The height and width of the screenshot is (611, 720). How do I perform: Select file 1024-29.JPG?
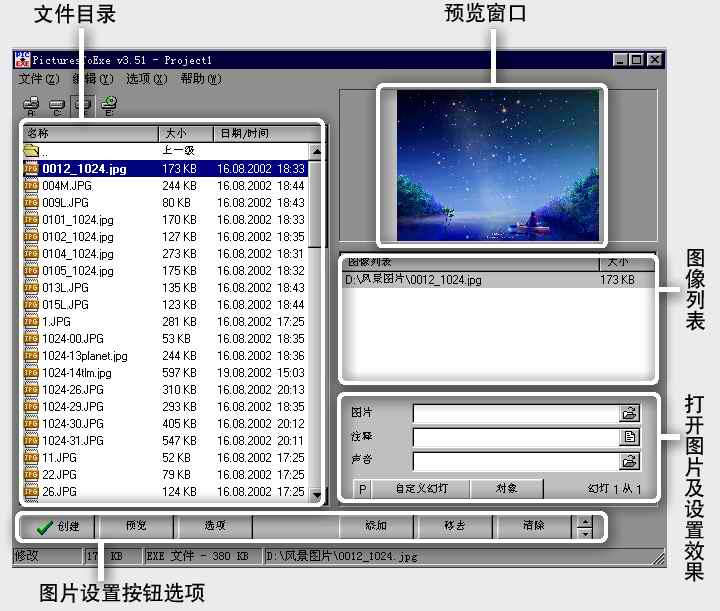pyautogui.click(x=166, y=406)
